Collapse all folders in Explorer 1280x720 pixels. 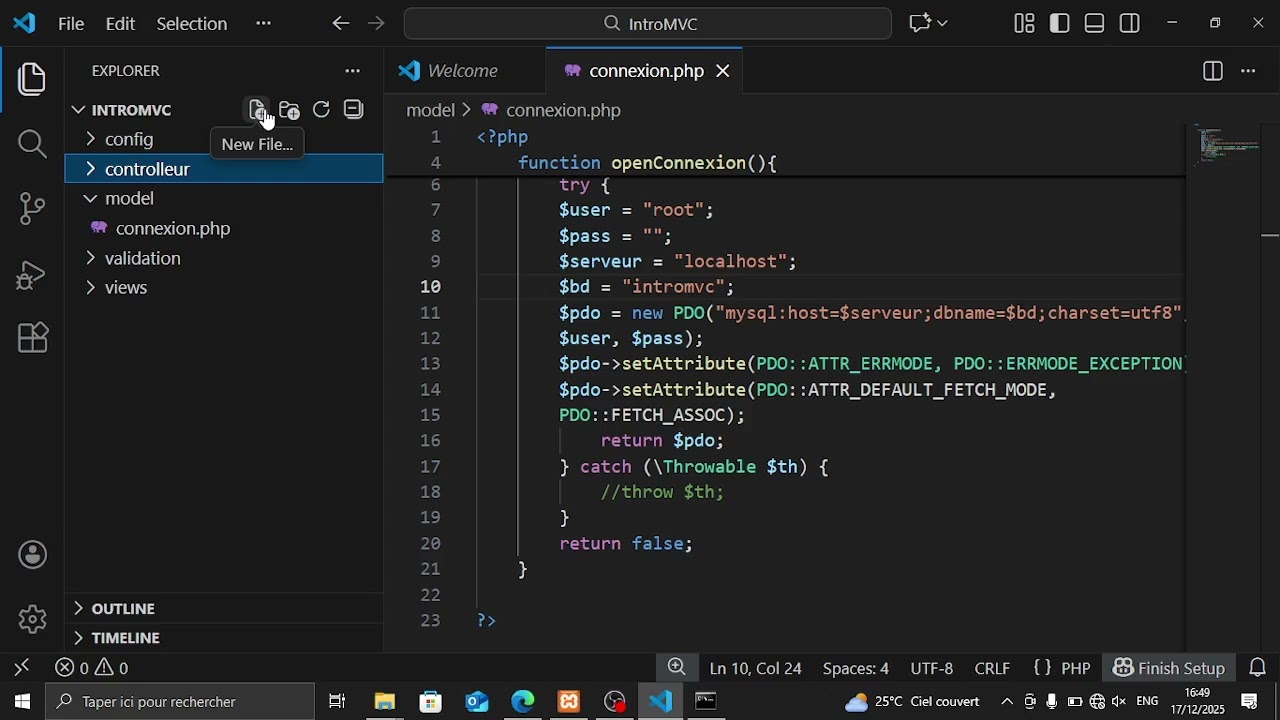[x=353, y=110]
